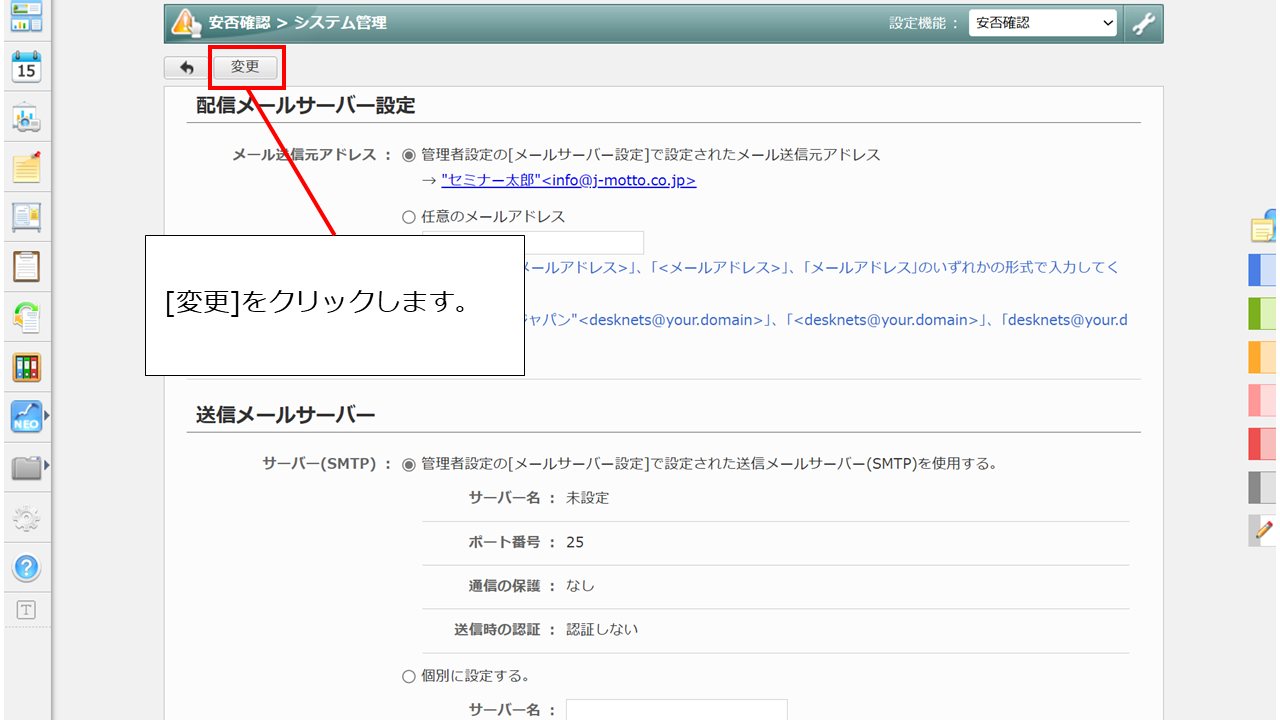Select admin-configured メール送信元アドレス radio button
Viewport: 1280px width, 720px height.
click(x=408, y=155)
